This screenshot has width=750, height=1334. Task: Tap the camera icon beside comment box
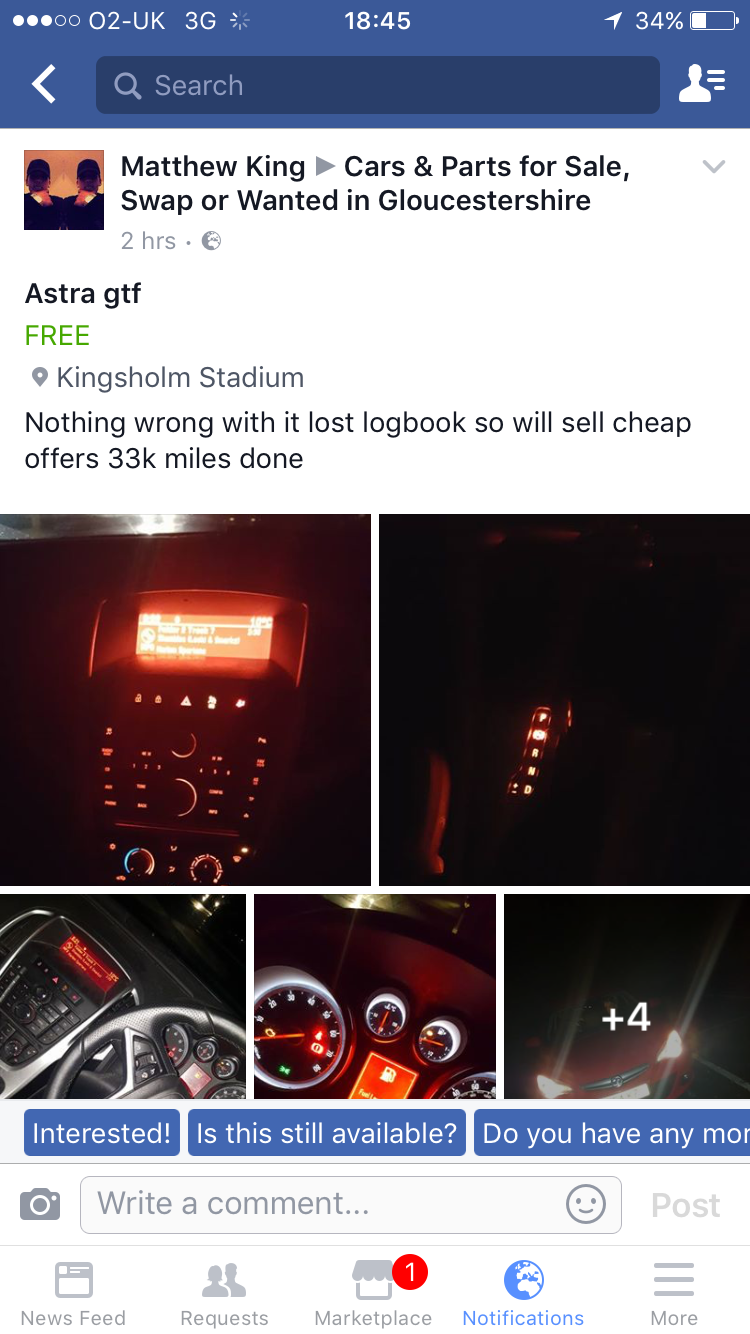[40, 1204]
